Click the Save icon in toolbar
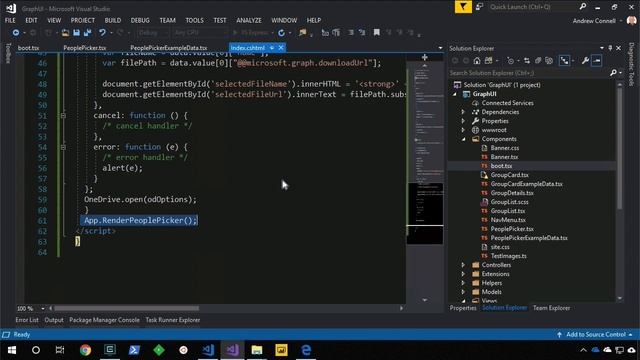640x360 pixels. point(76,33)
